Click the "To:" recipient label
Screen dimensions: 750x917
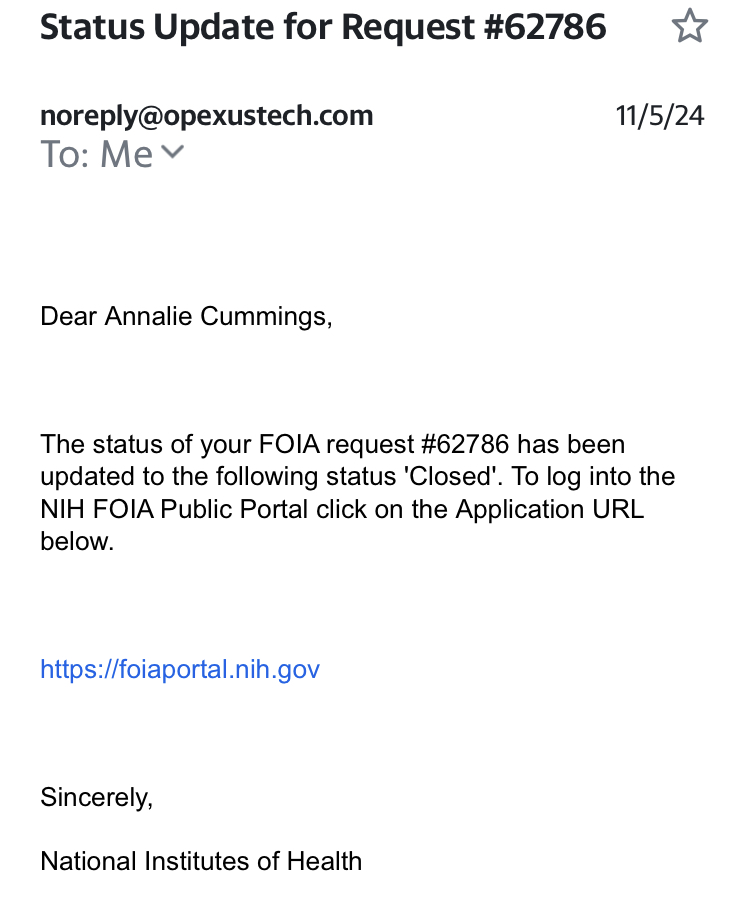click(x=66, y=155)
